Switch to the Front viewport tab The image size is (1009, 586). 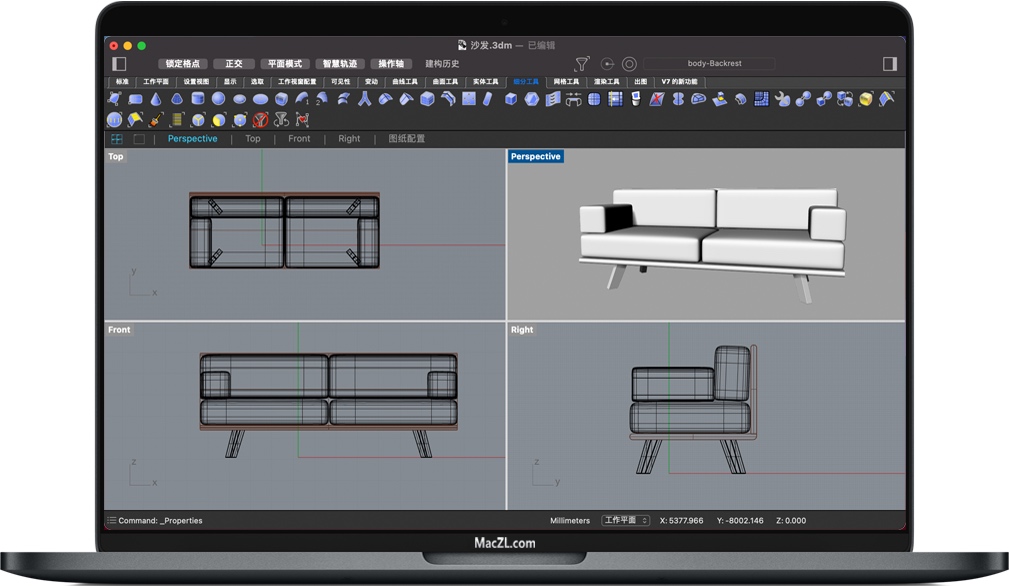[299, 139]
